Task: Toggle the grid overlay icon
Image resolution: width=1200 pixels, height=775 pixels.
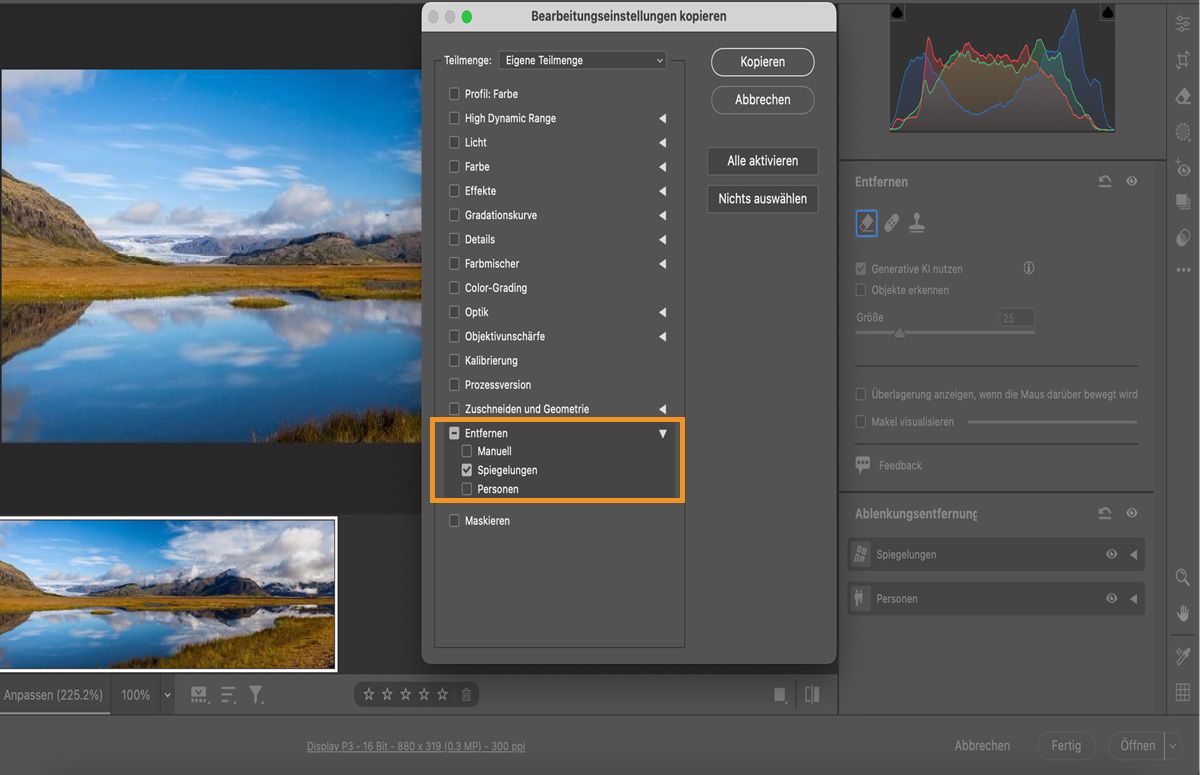Action: click(x=1183, y=692)
